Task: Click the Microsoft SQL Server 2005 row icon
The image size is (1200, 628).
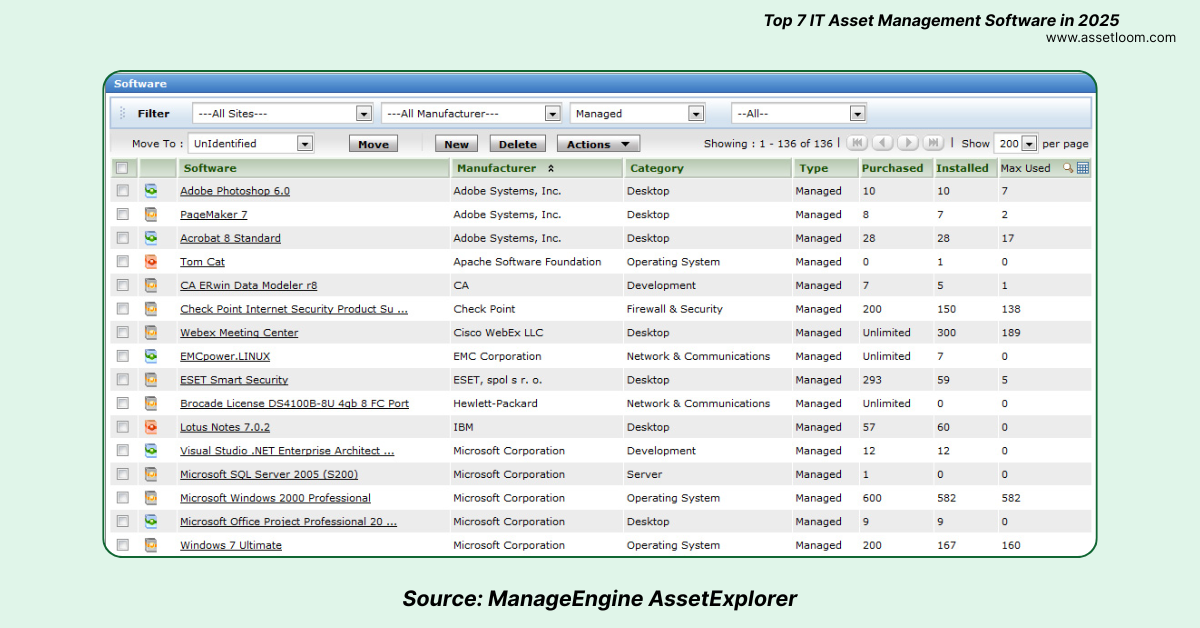Action: point(151,474)
